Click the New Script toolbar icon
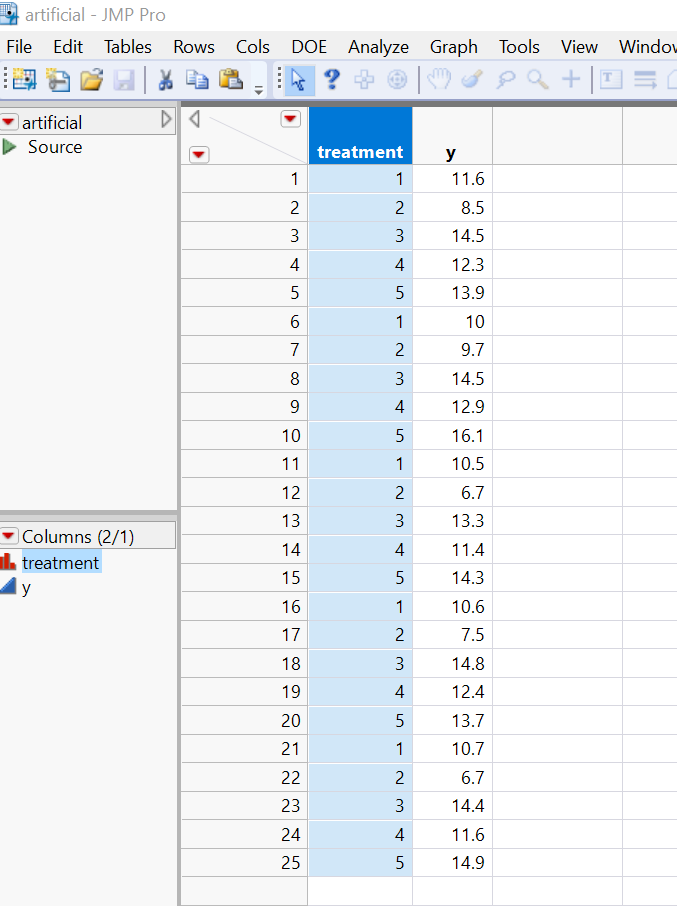This screenshot has width=677, height=906. pos(58,80)
